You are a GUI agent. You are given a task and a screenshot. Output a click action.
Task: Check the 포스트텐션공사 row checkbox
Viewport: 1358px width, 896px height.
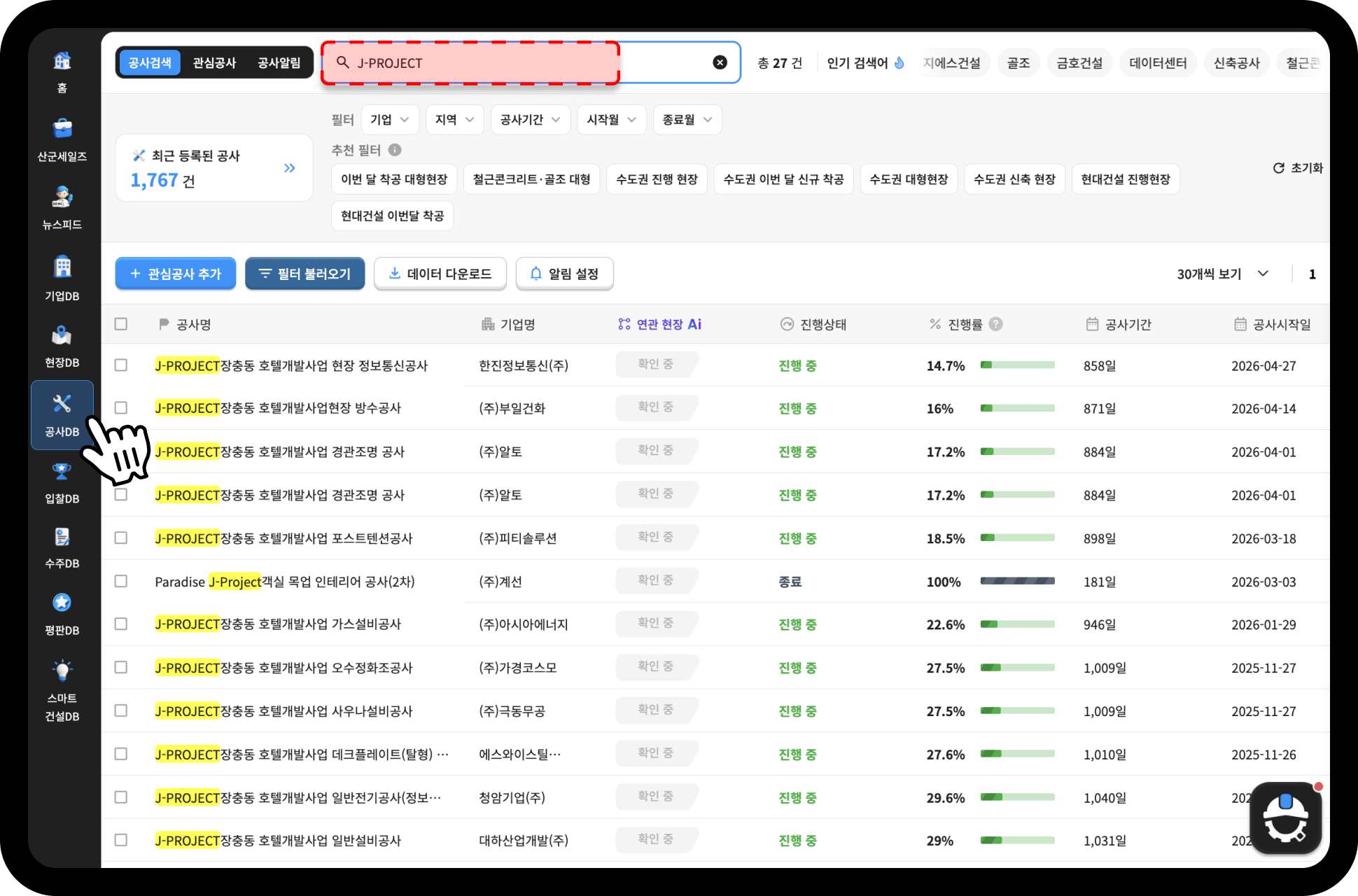121,538
